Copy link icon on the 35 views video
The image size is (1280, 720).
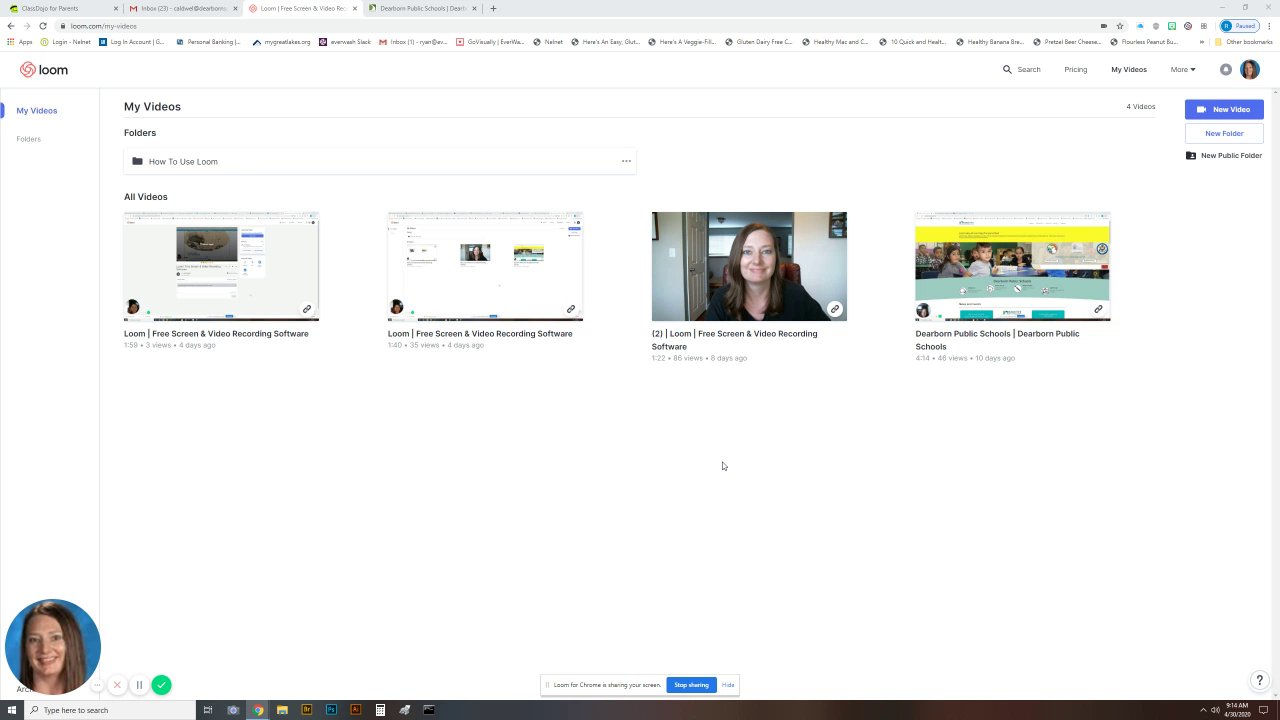coord(571,309)
